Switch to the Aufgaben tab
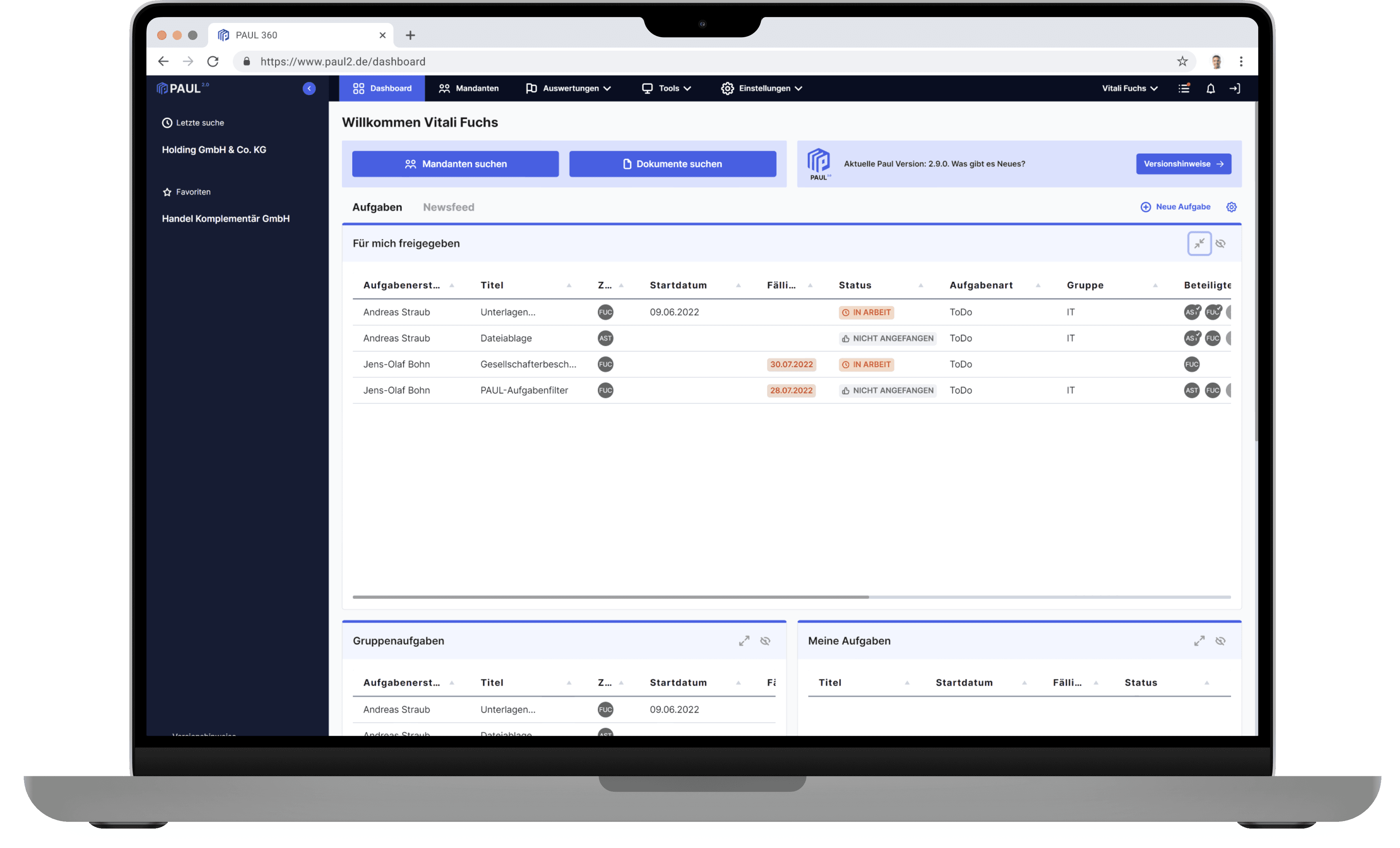This screenshot has height=848, width=1400. [377, 207]
